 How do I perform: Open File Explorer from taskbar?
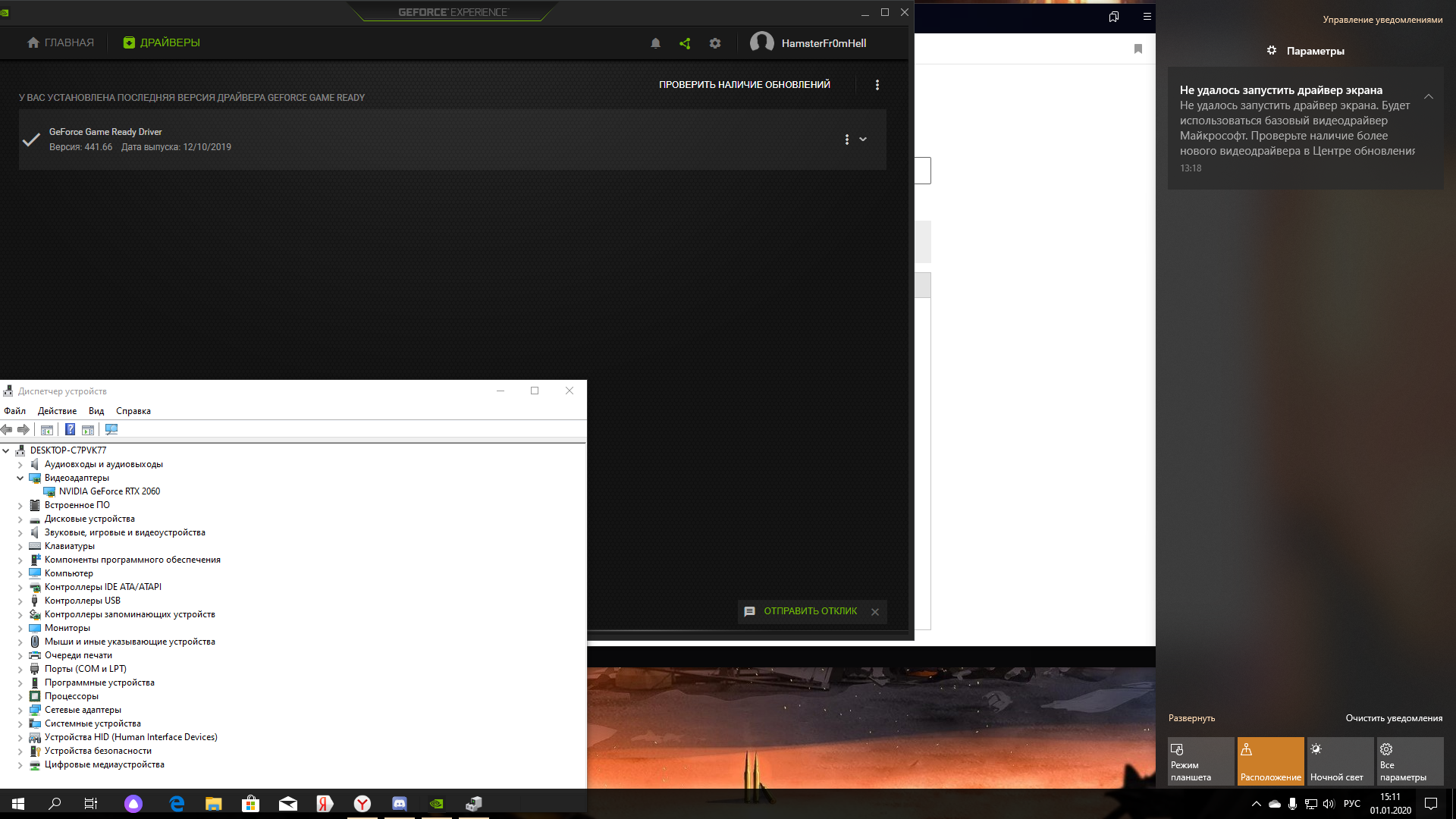(214, 804)
